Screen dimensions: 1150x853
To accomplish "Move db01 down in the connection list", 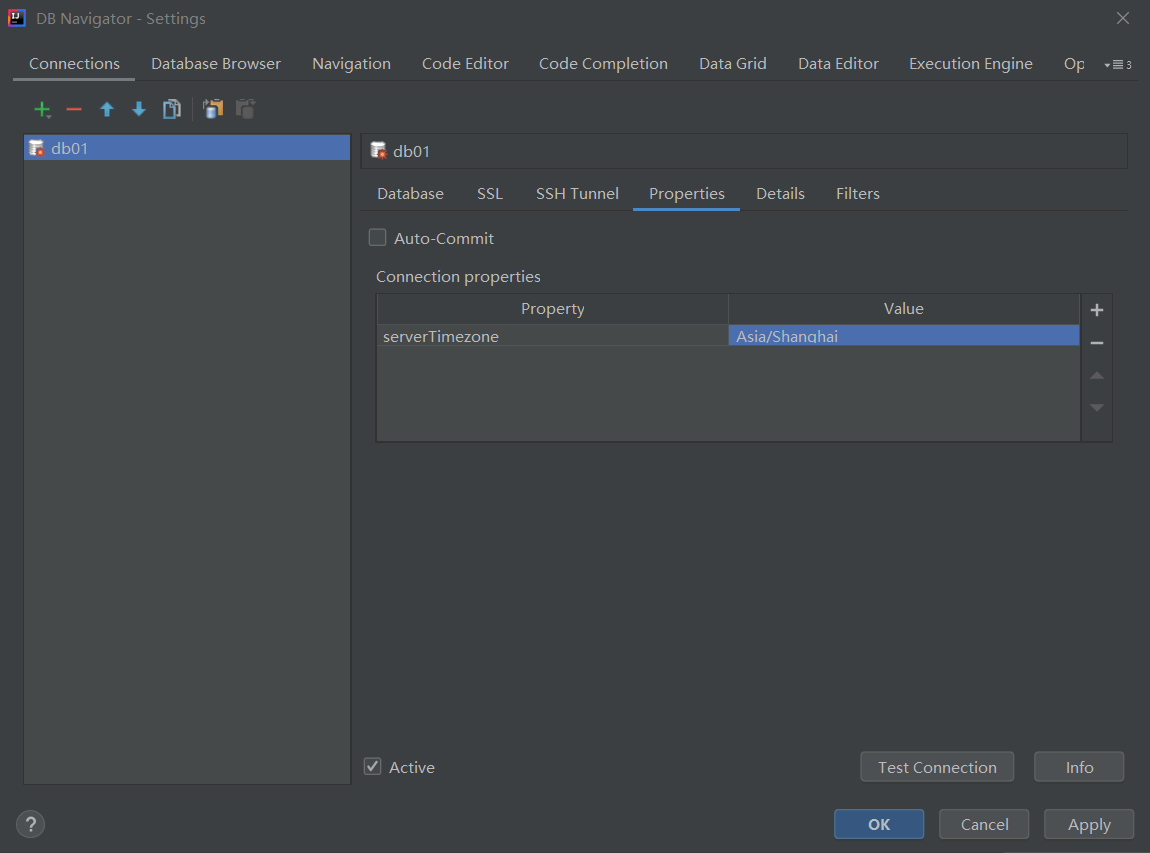I will pyautogui.click(x=138, y=110).
